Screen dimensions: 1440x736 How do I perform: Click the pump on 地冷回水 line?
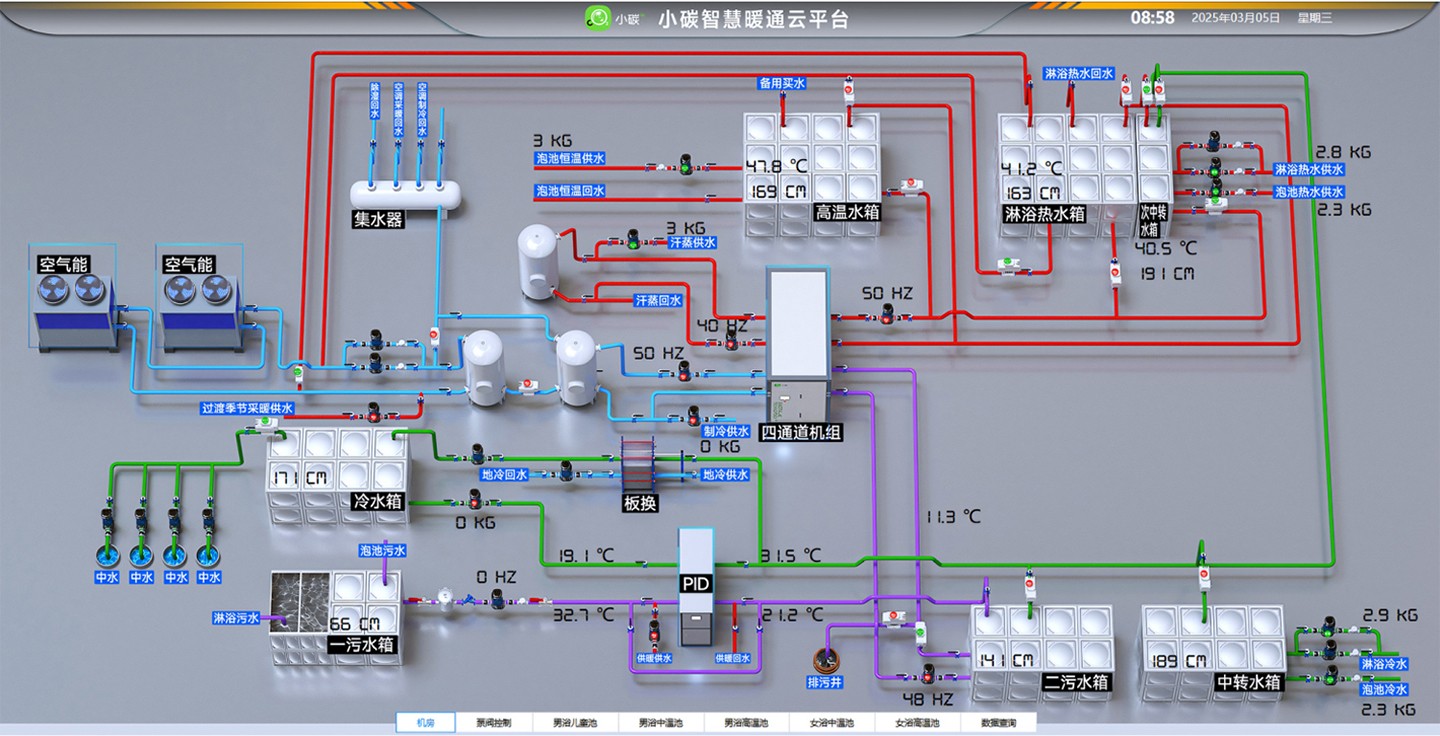point(566,469)
